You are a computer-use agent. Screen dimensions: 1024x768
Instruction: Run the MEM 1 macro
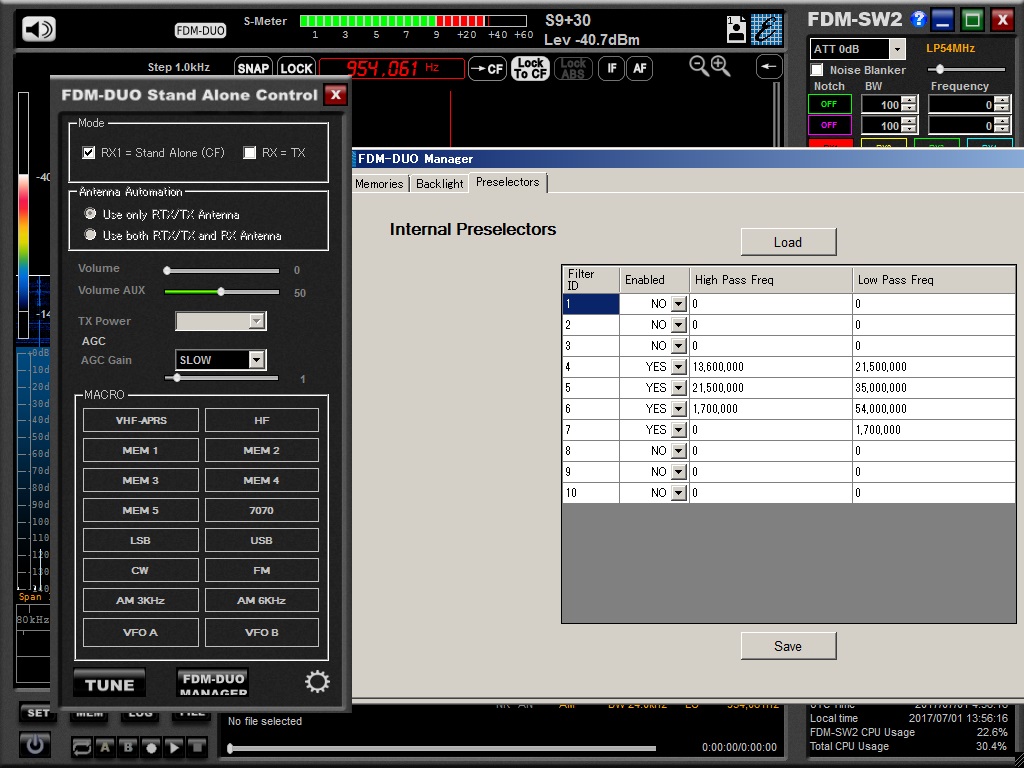click(x=141, y=450)
